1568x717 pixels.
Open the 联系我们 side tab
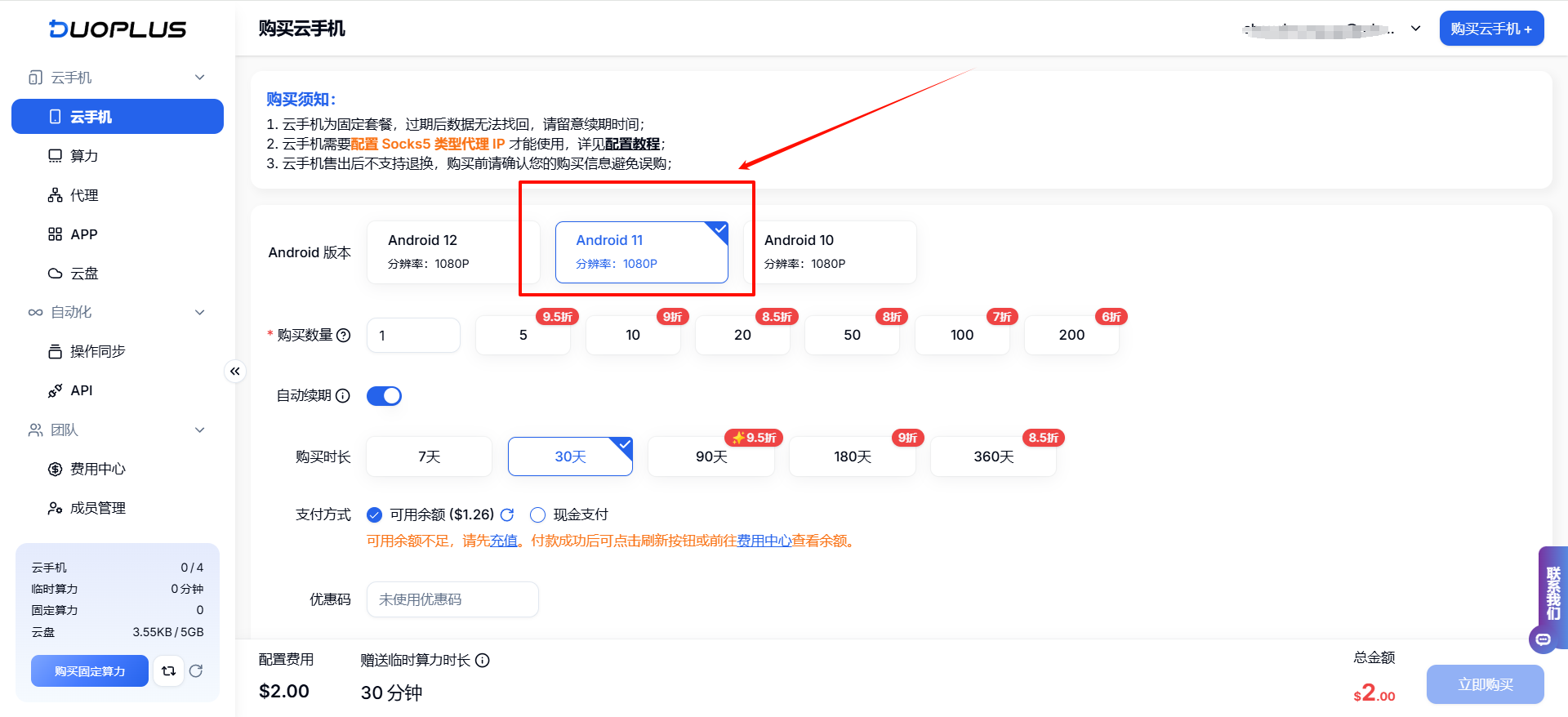[x=1553, y=593]
